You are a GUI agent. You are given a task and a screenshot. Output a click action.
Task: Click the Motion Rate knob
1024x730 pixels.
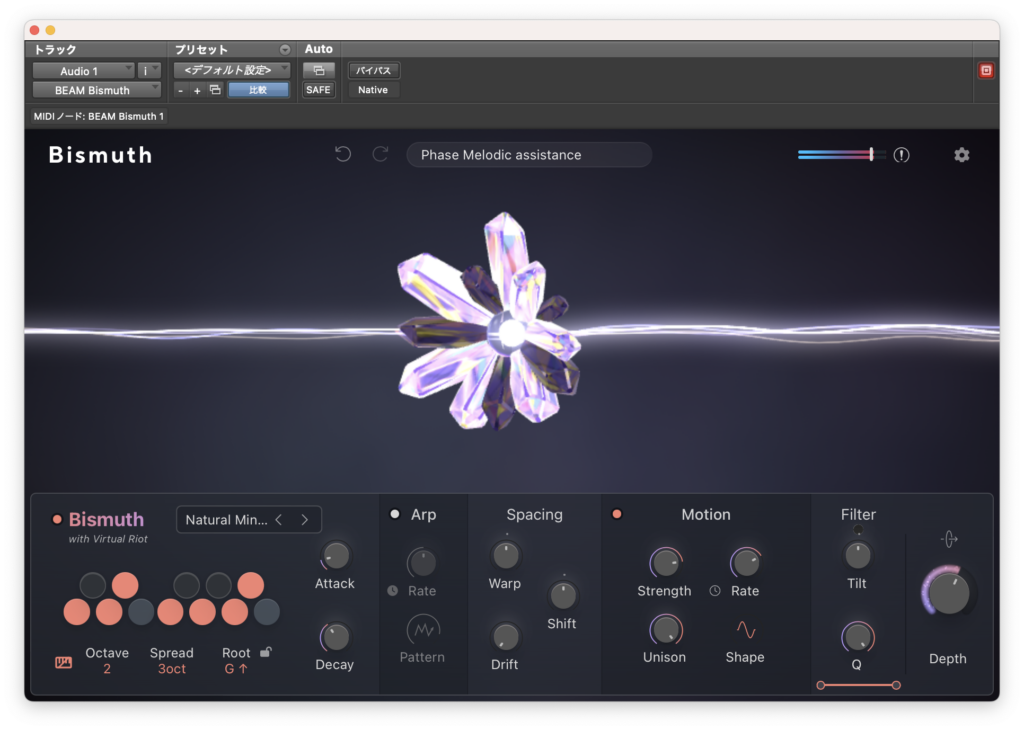746,563
